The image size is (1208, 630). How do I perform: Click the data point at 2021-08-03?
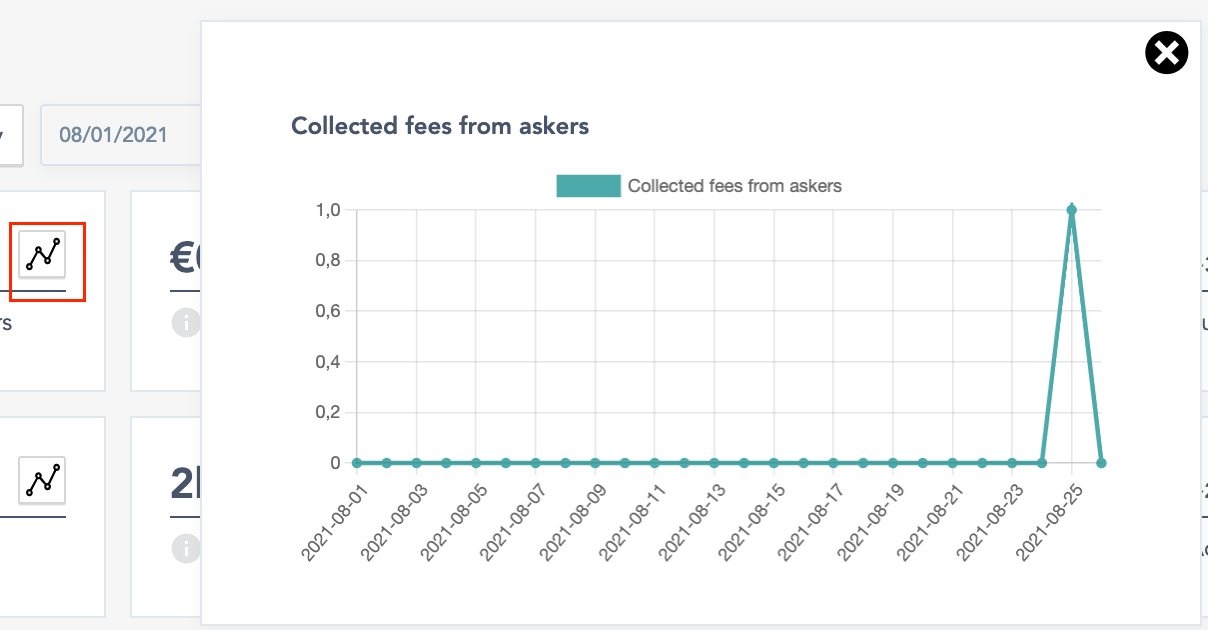click(x=417, y=463)
